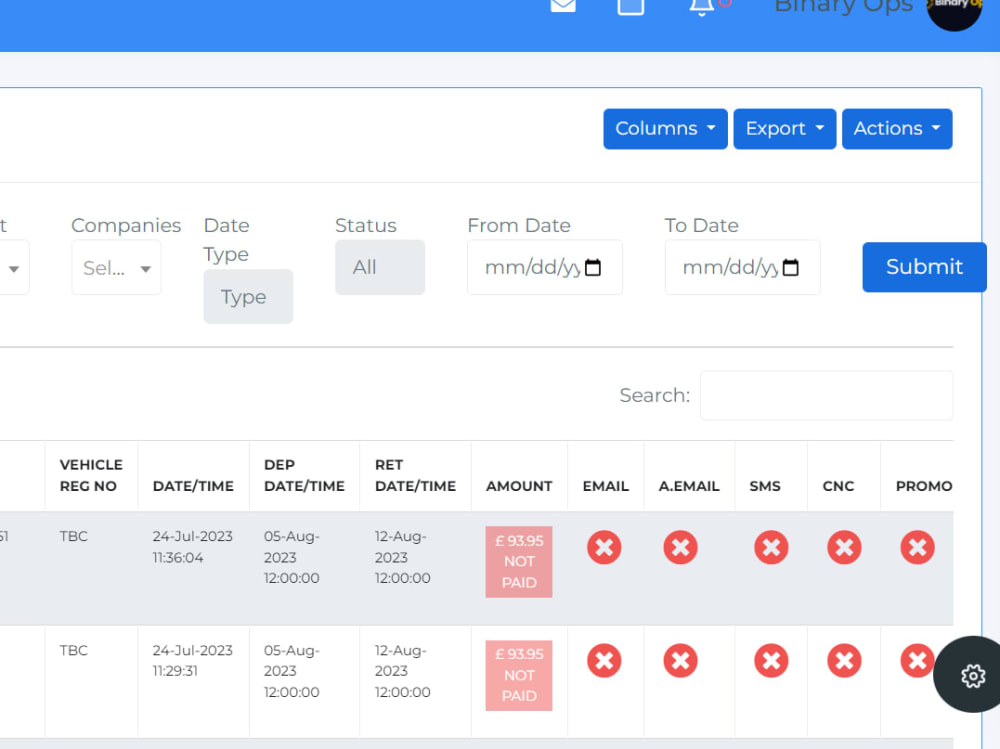Expand the partially visible dropdown left of Companies
Screen dimensions: 1000x749
click(x=13, y=267)
